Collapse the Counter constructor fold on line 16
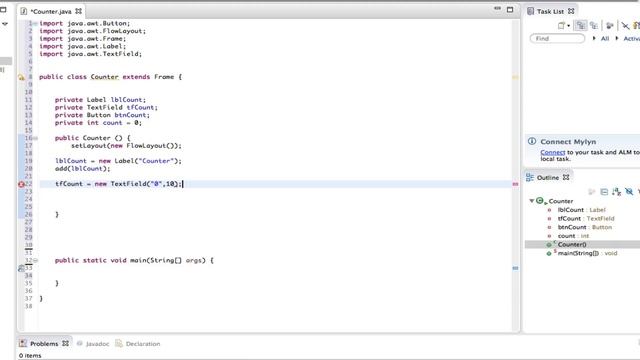This screenshot has height=360, width=640. [x=36, y=138]
